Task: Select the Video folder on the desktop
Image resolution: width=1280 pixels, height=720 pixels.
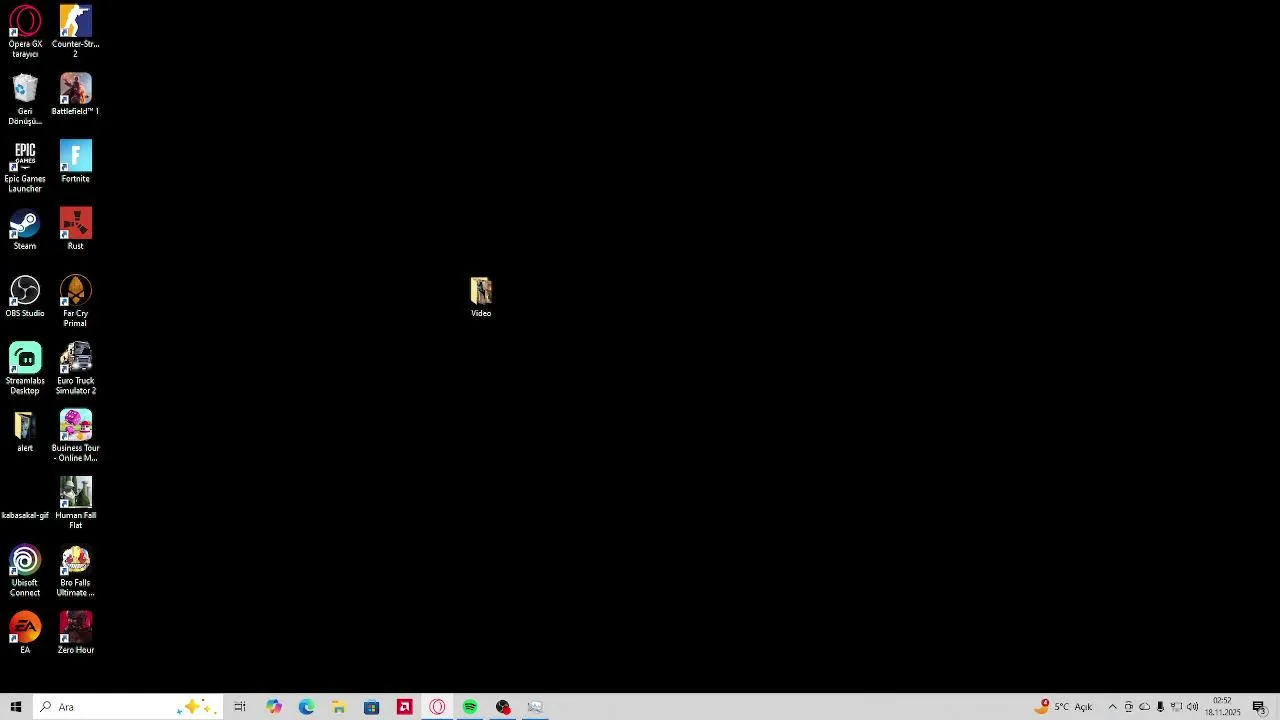Action: coord(481,297)
